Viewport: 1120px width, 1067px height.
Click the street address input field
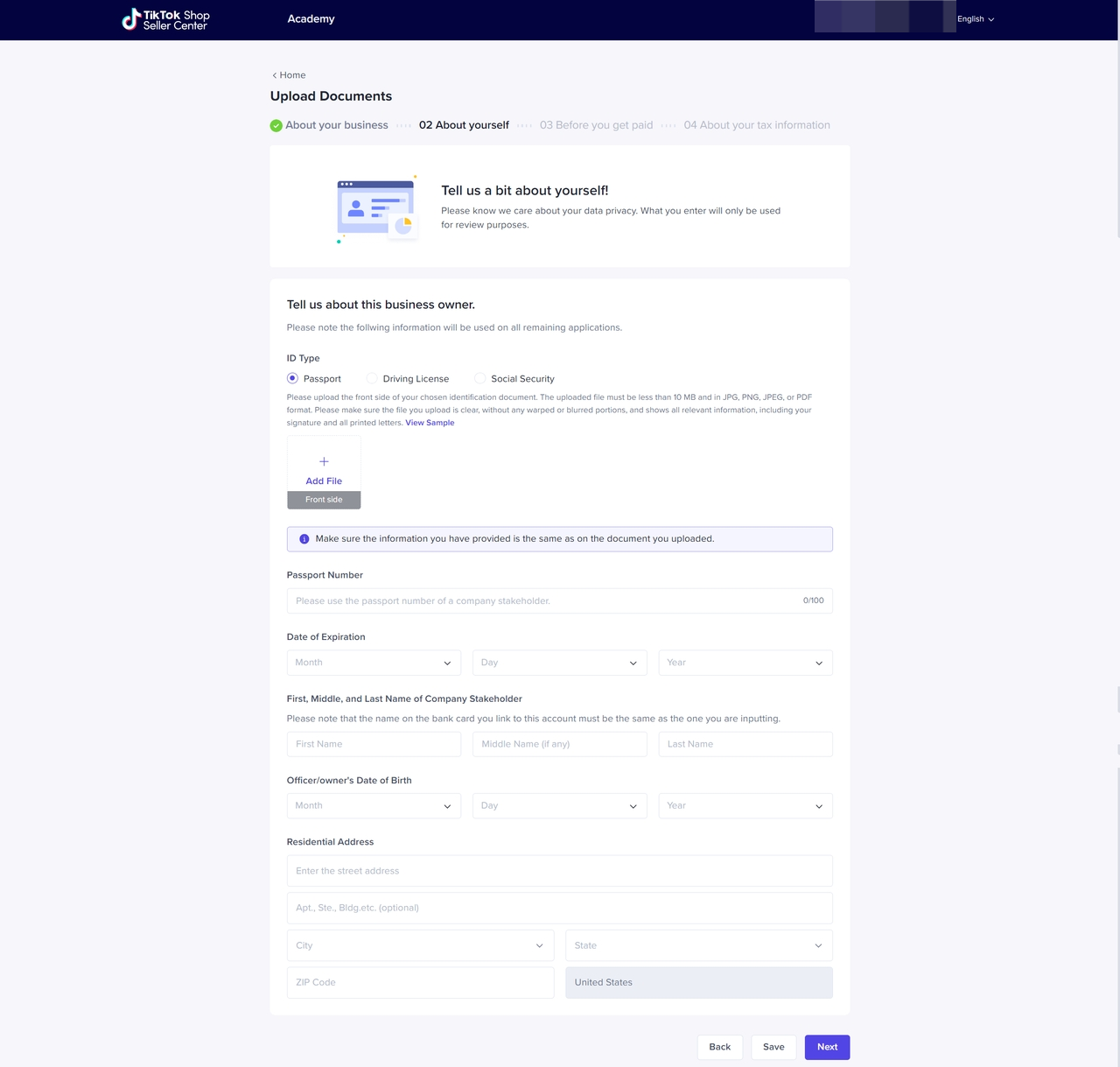coord(559,871)
